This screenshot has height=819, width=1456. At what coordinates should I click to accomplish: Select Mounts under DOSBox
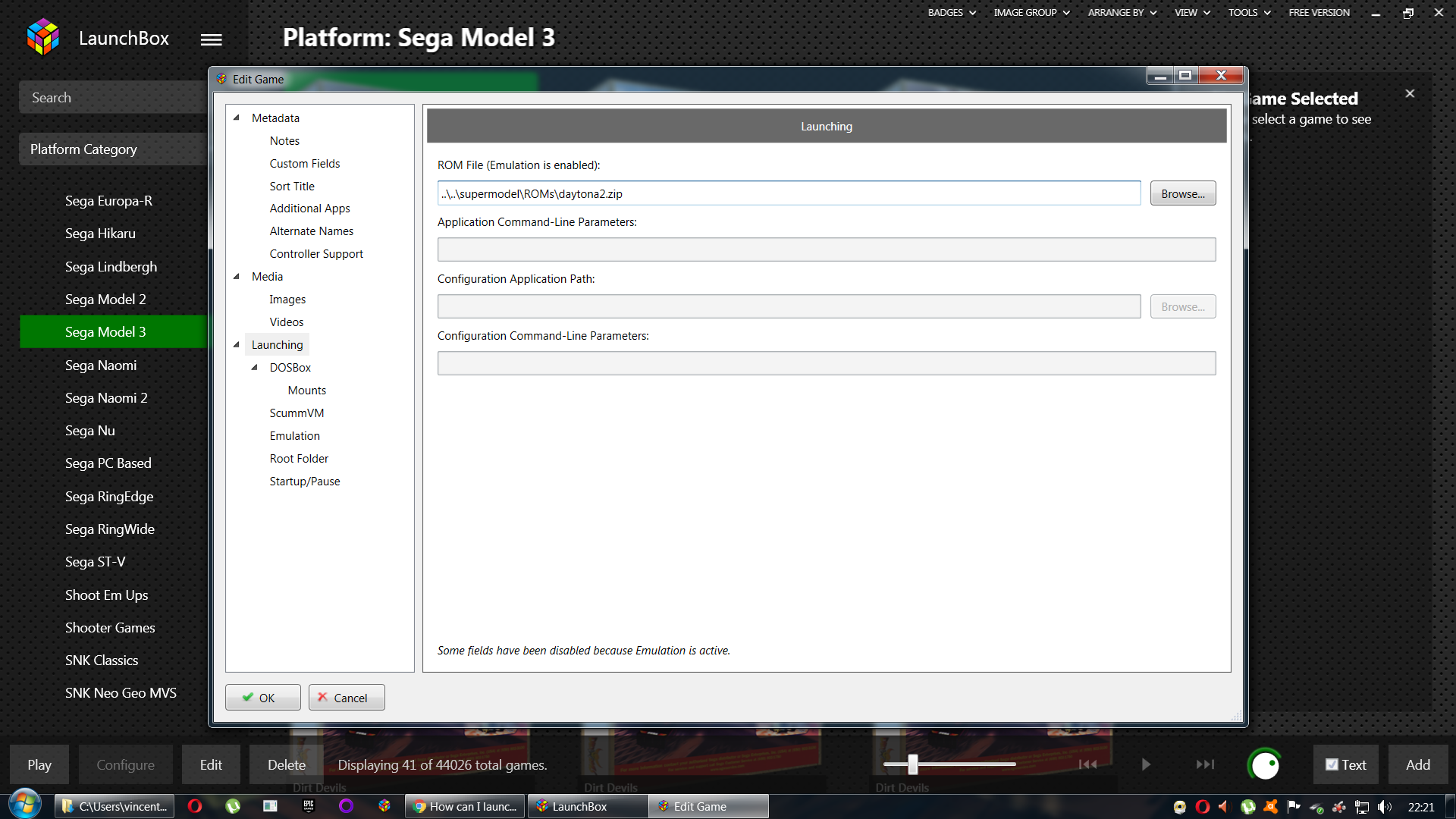click(307, 390)
